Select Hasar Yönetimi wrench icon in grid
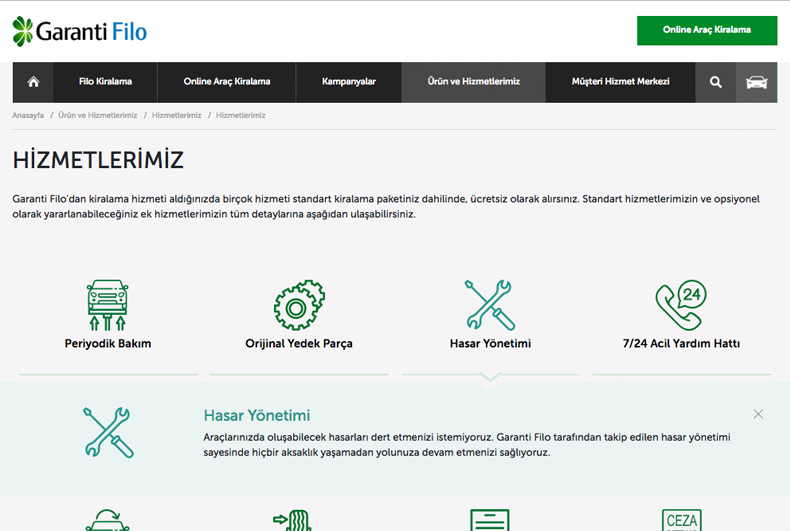The image size is (790, 531). click(490, 305)
